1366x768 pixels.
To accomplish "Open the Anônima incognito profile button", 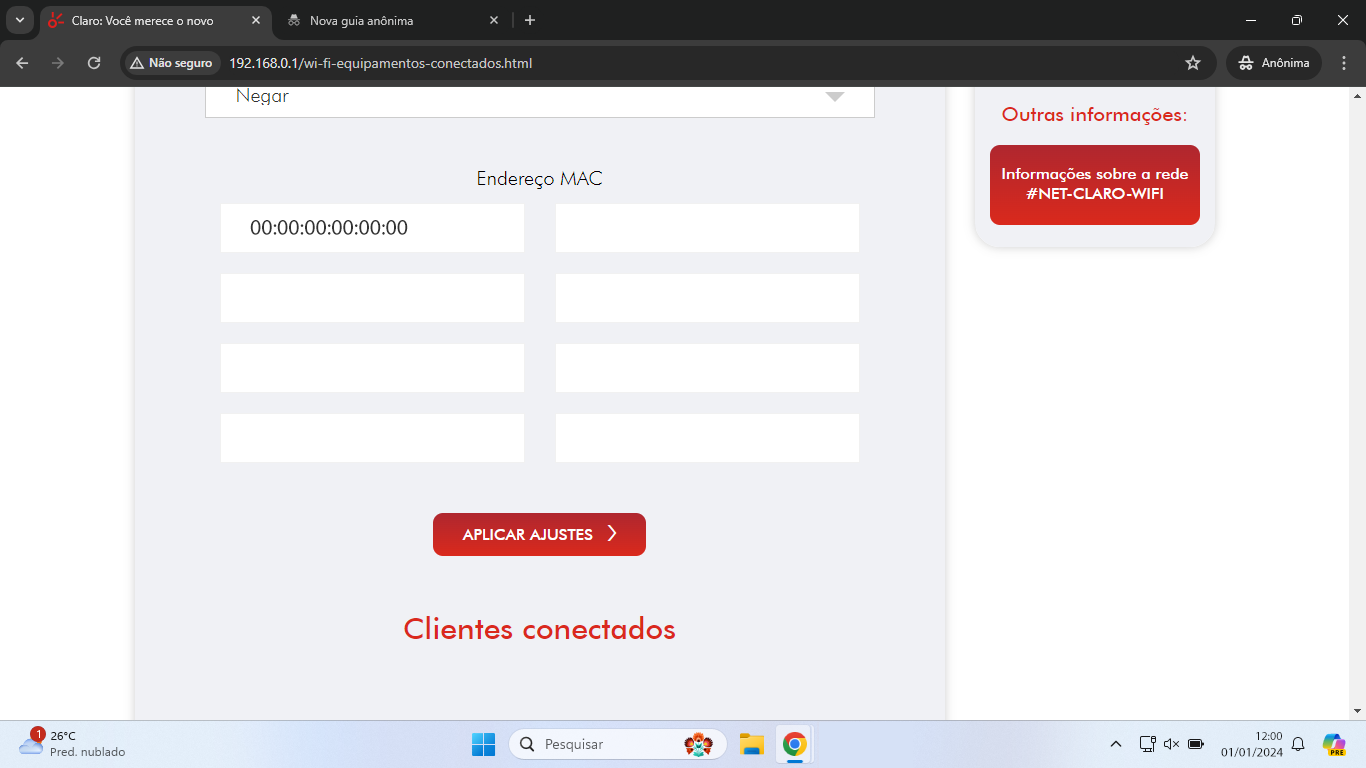I will (x=1274, y=63).
